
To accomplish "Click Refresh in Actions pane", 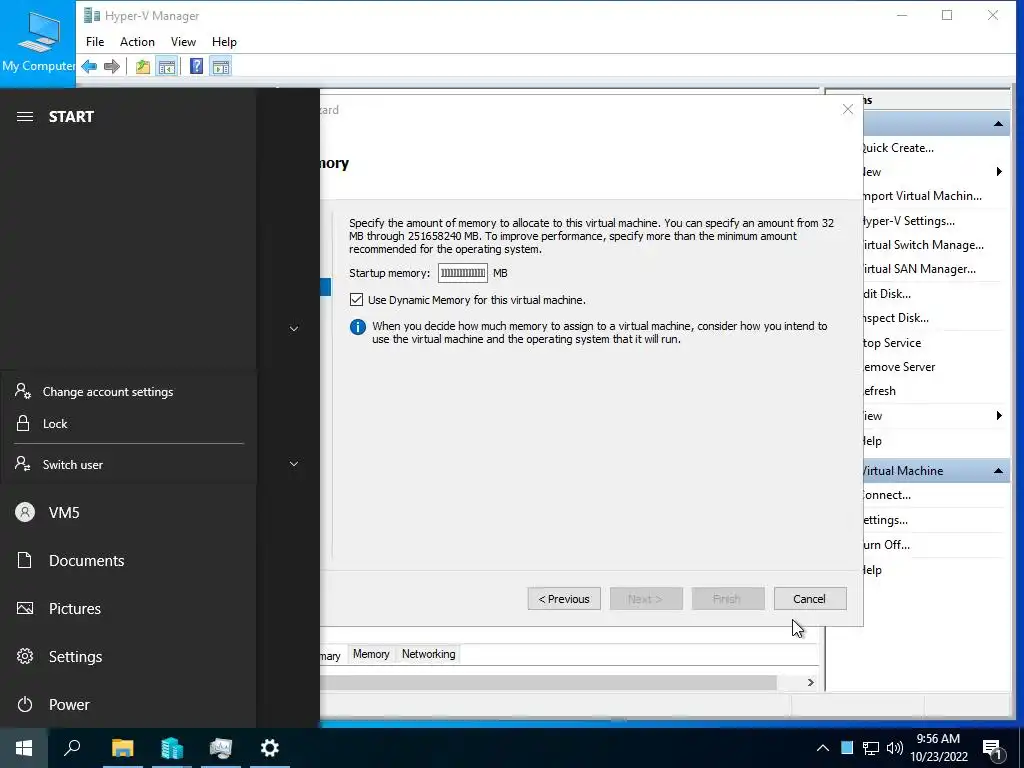I will tap(879, 391).
